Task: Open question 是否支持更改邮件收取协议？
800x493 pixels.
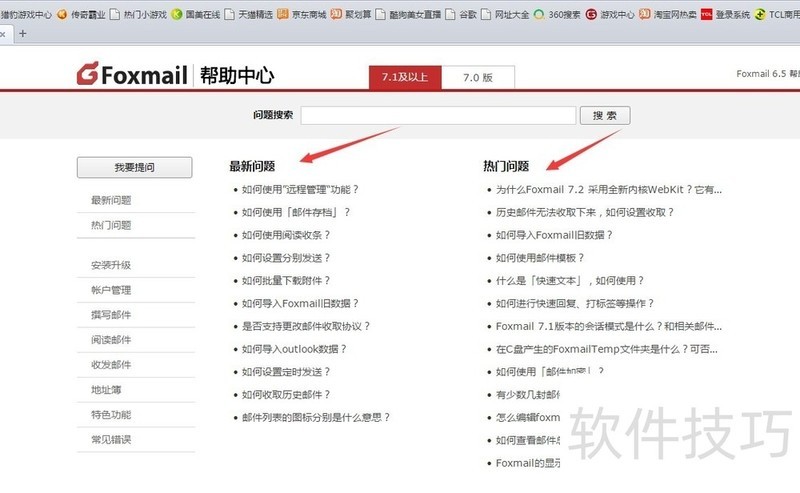Action: [x=306, y=326]
